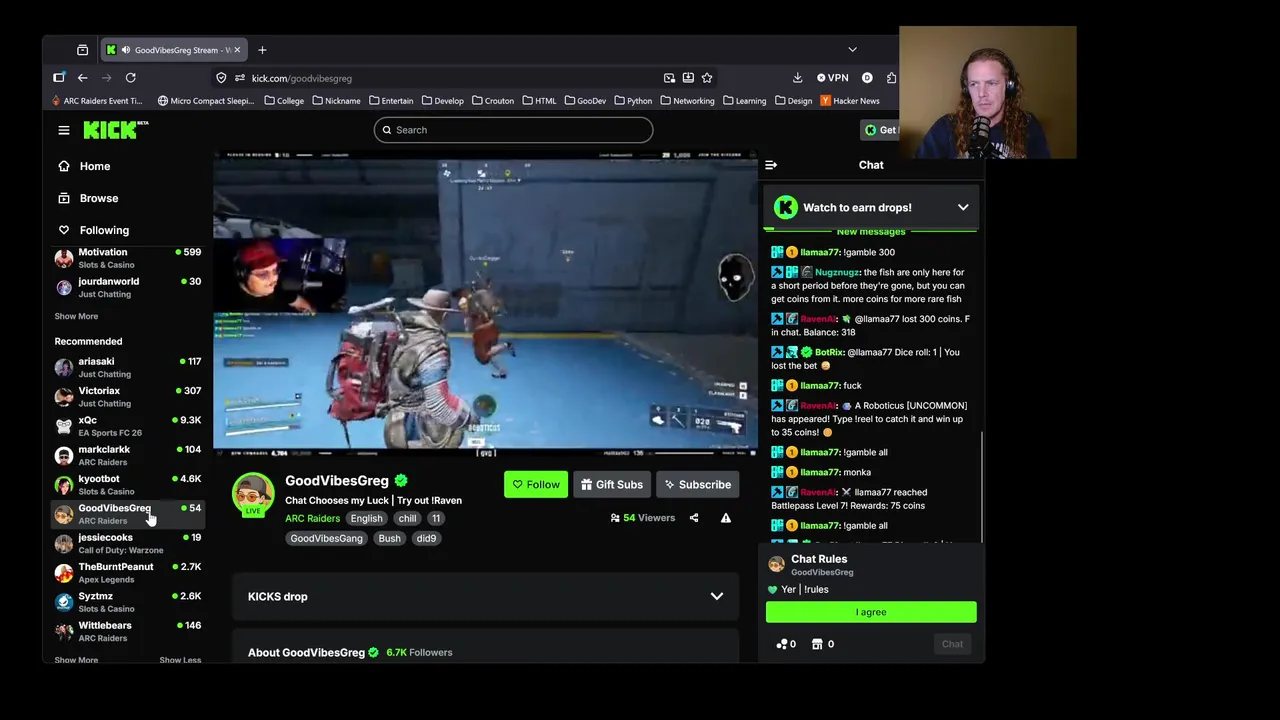The width and height of the screenshot is (1280, 720).
Task: Click the stream video player
Action: coord(485,304)
